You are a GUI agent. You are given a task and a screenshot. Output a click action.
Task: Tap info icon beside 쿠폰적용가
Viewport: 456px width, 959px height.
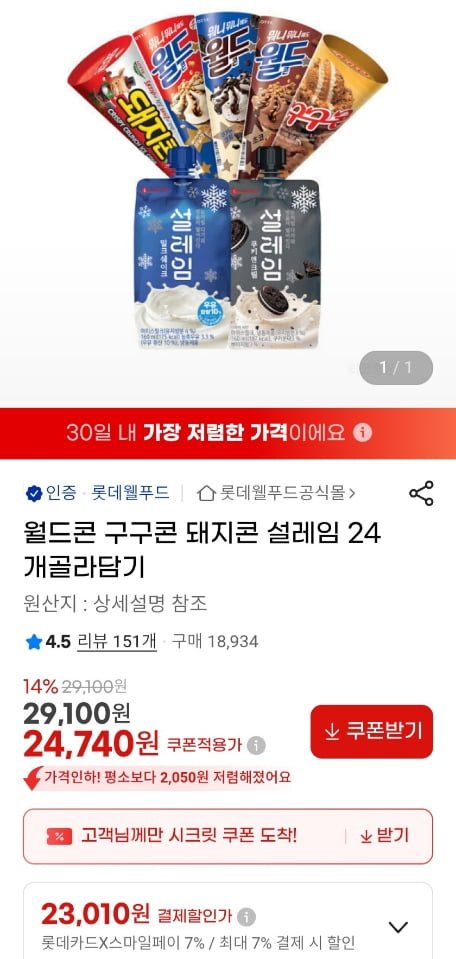[257, 746]
